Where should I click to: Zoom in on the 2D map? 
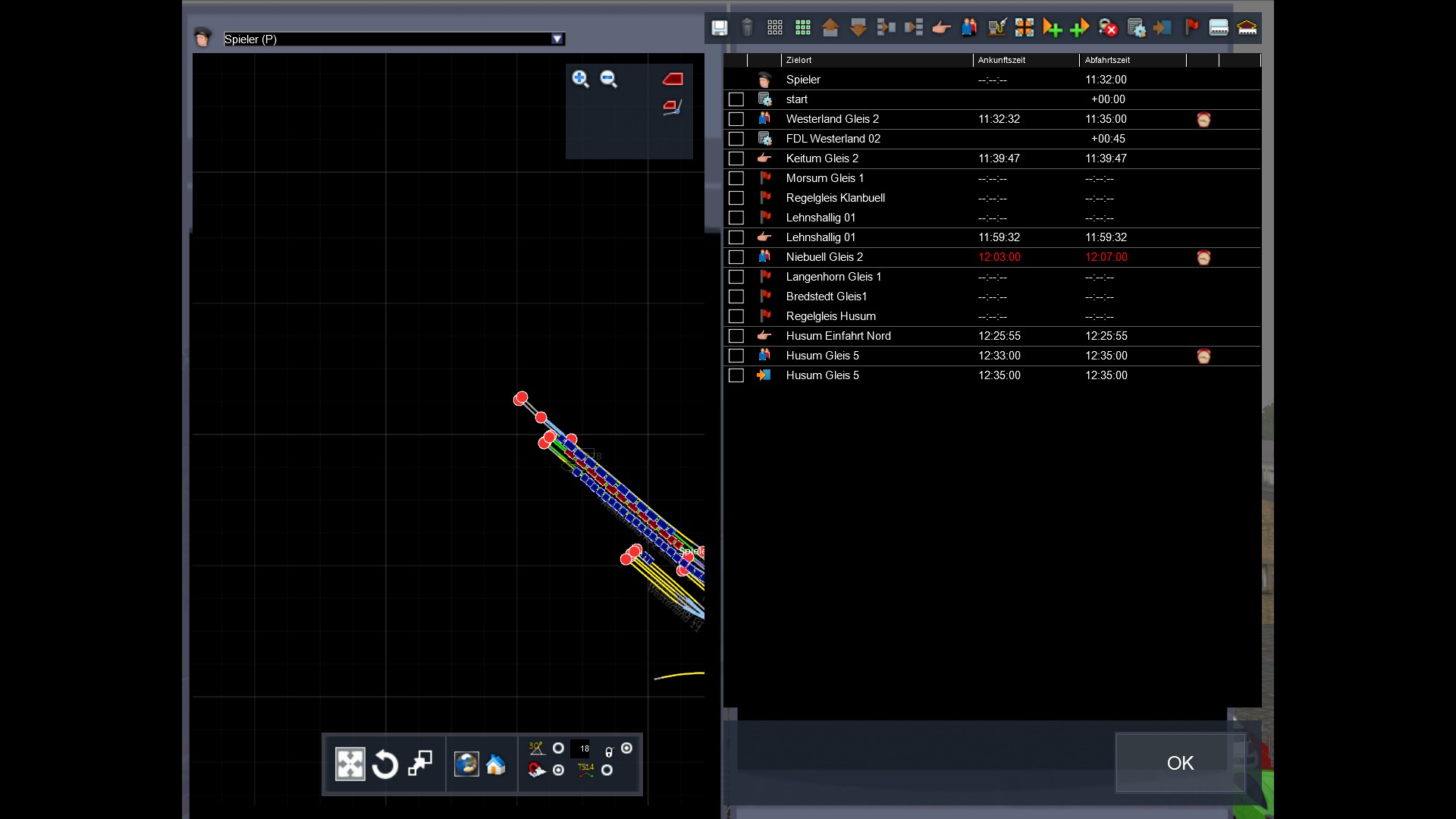(580, 79)
